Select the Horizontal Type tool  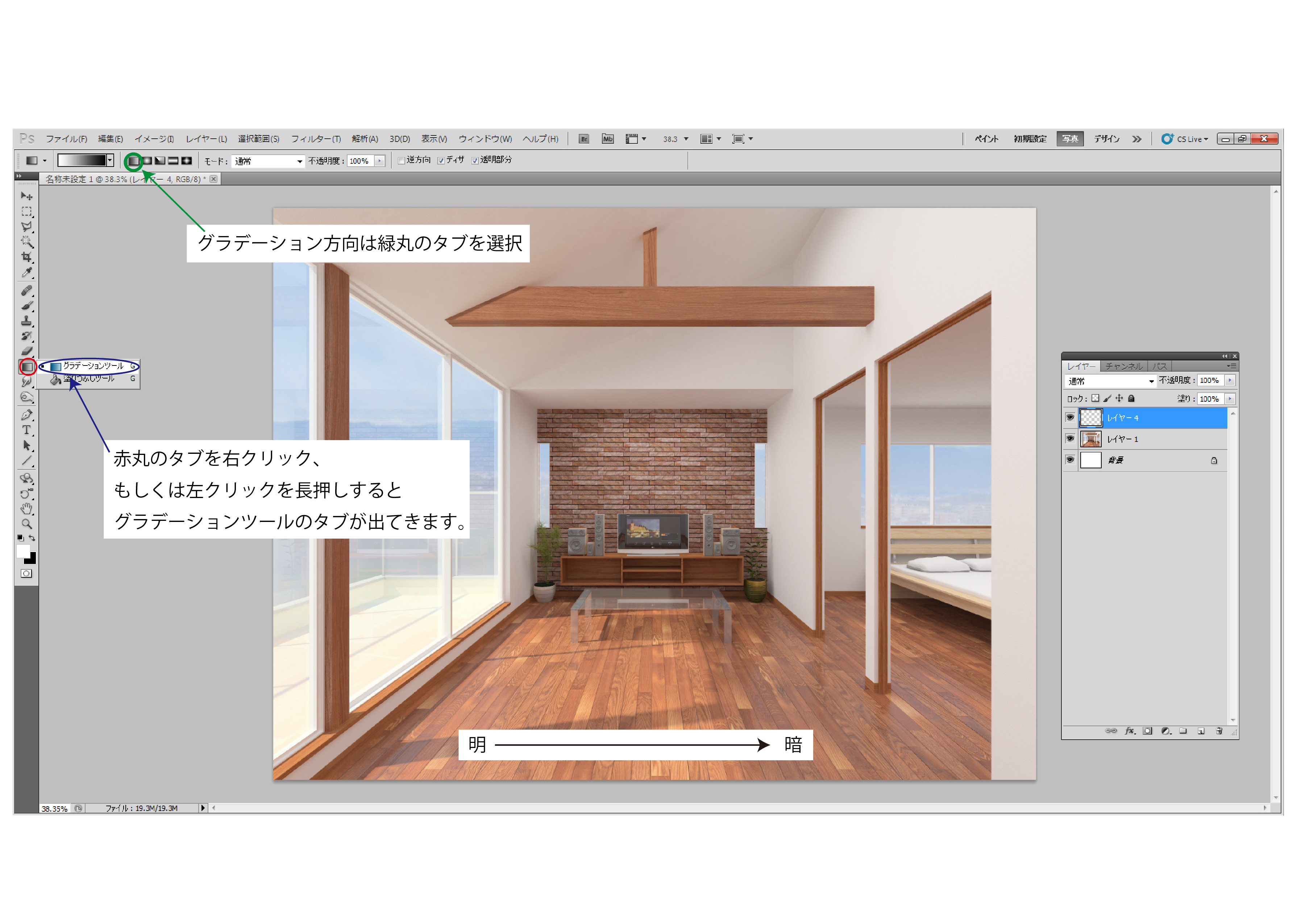click(x=26, y=430)
